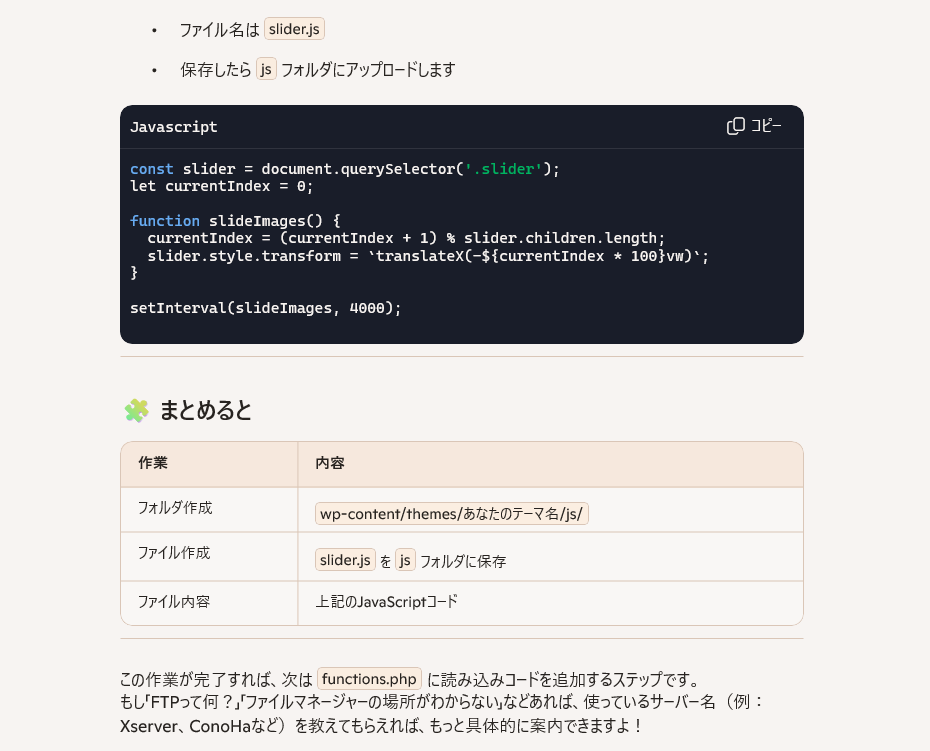930x751 pixels.
Task: Select the ファイル作成 table cell
Action: point(174,553)
